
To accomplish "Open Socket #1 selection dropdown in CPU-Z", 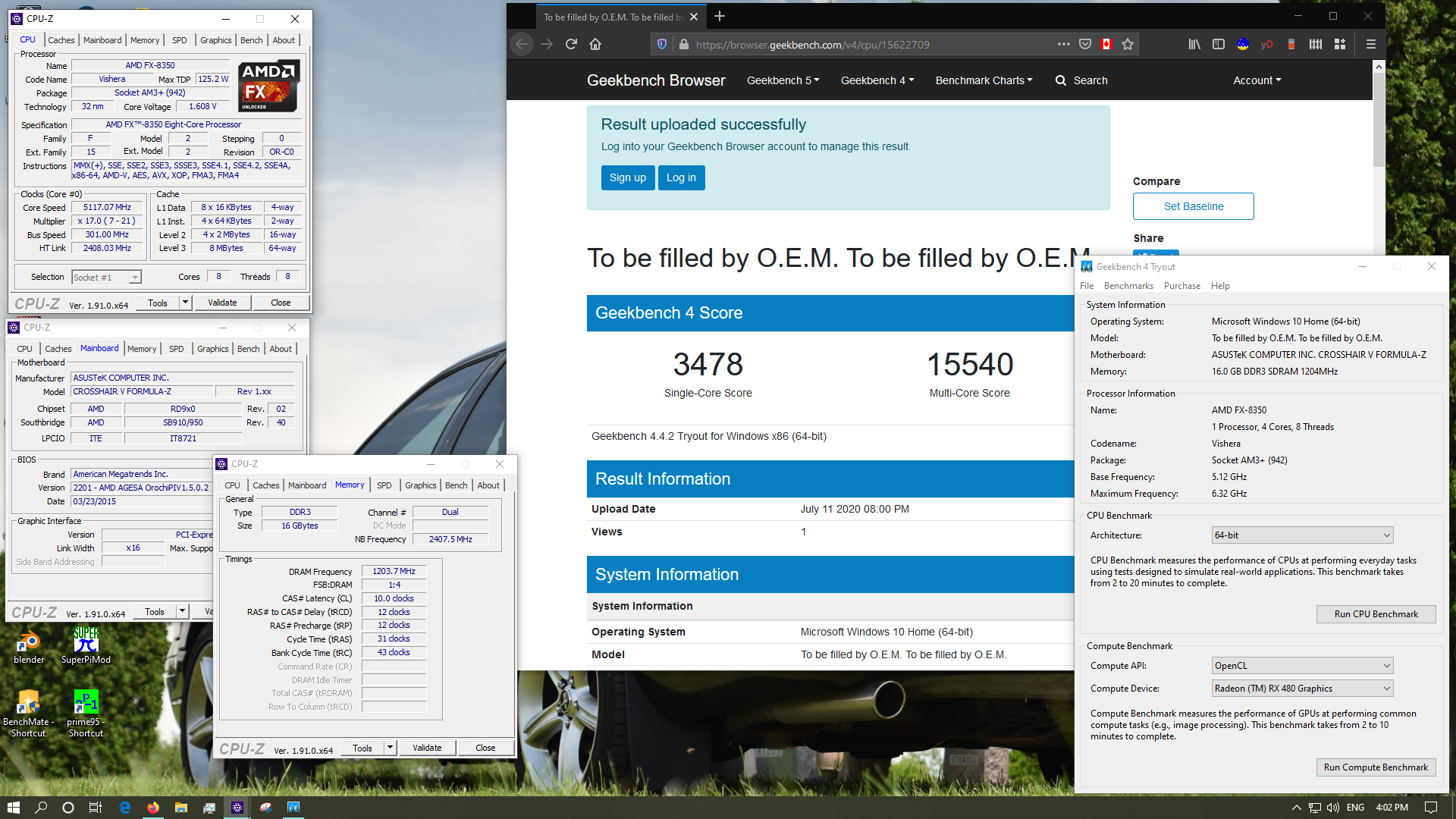I will (x=106, y=278).
